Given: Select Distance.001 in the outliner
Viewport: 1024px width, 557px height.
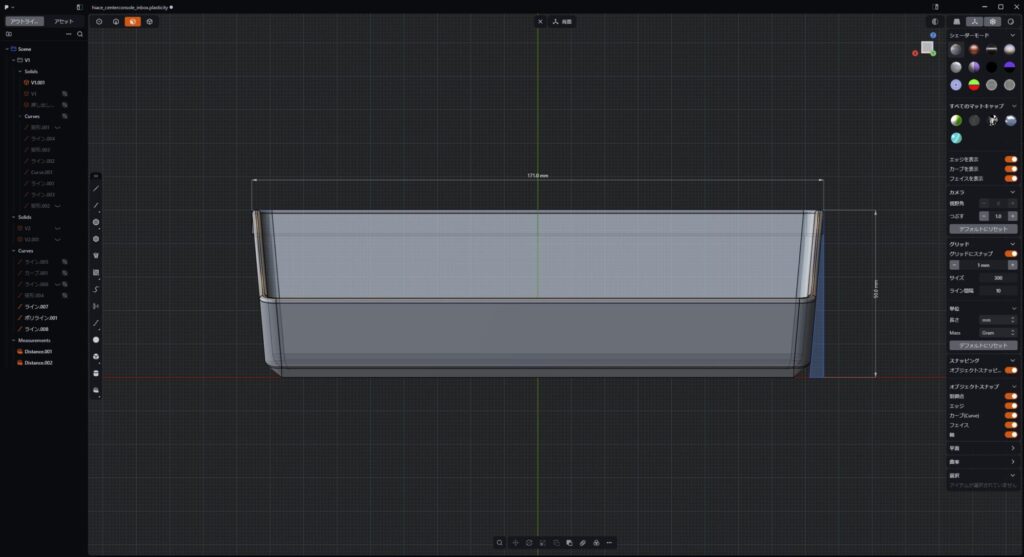Looking at the screenshot, I should [x=40, y=351].
